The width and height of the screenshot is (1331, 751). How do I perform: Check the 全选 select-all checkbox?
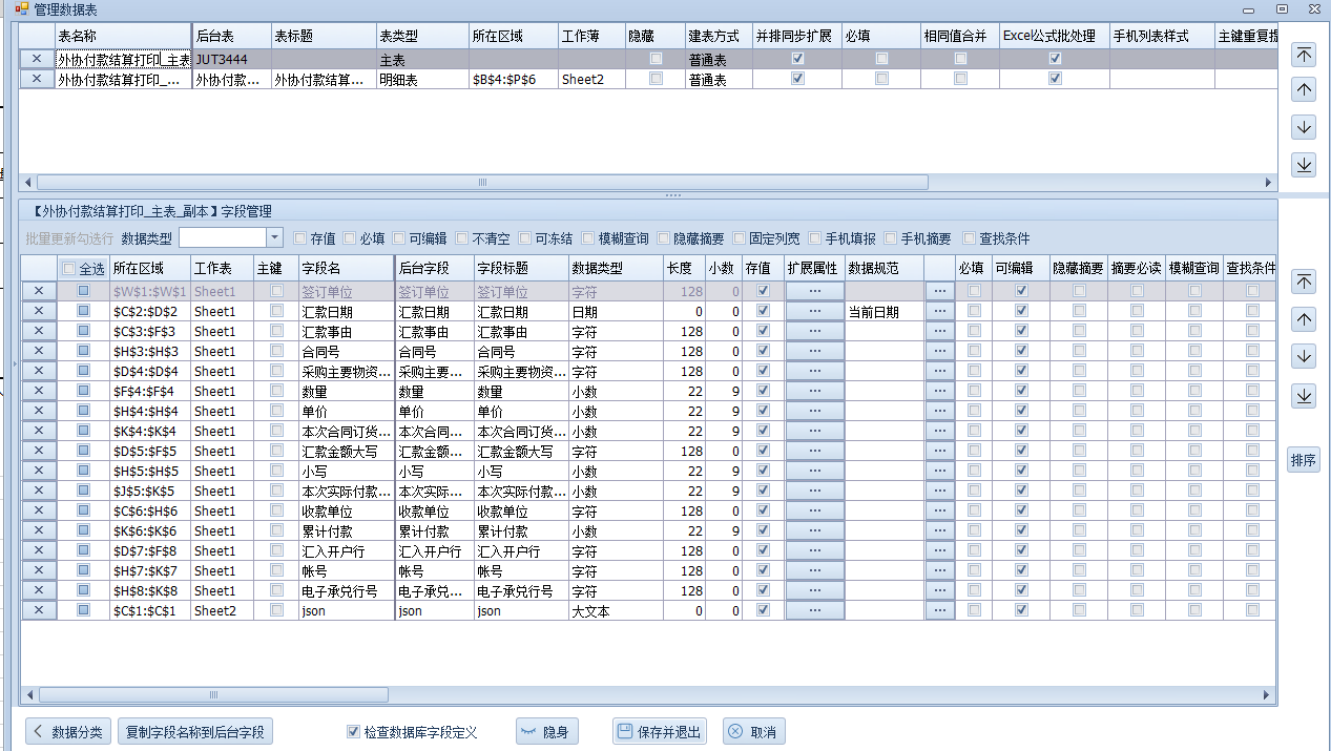[x=69, y=269]
